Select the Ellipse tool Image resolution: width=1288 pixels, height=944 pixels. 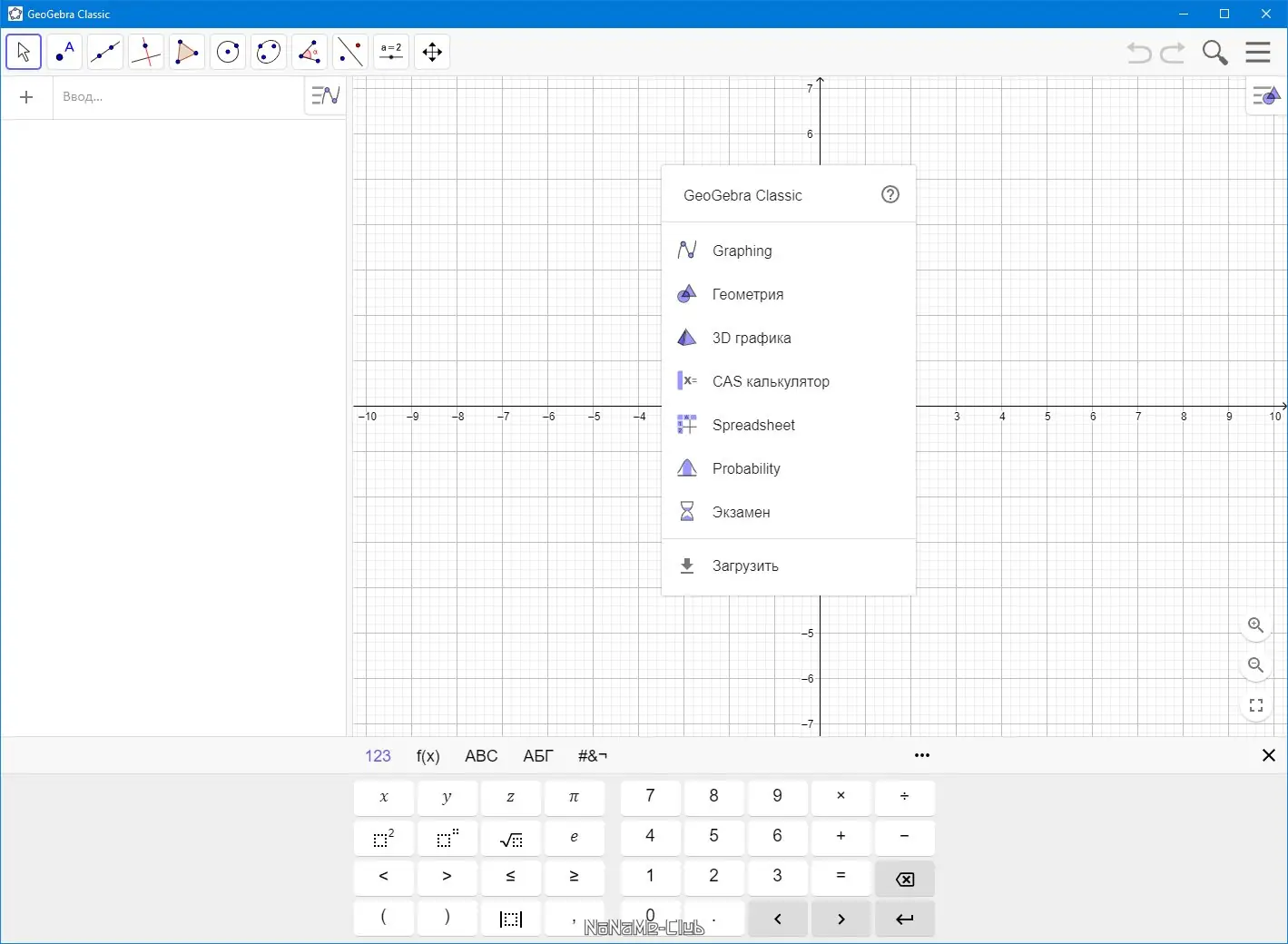[269, 52]
